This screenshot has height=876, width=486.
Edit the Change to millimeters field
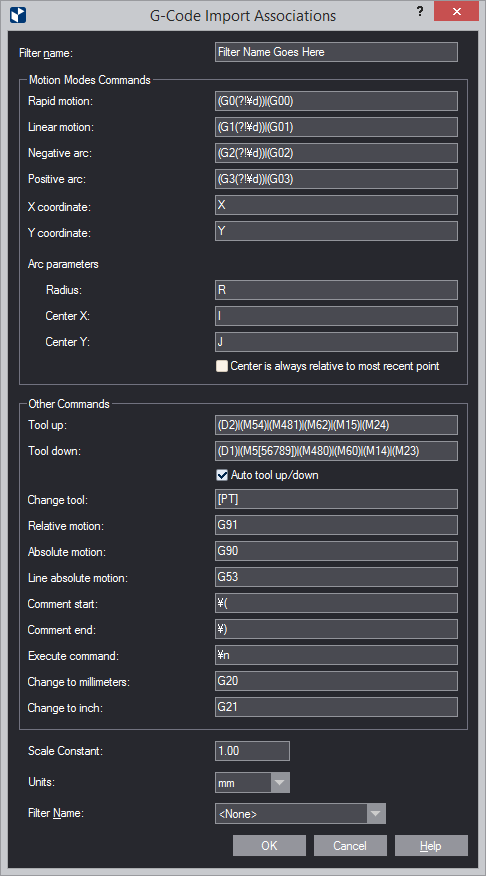(x=336, y=681)
